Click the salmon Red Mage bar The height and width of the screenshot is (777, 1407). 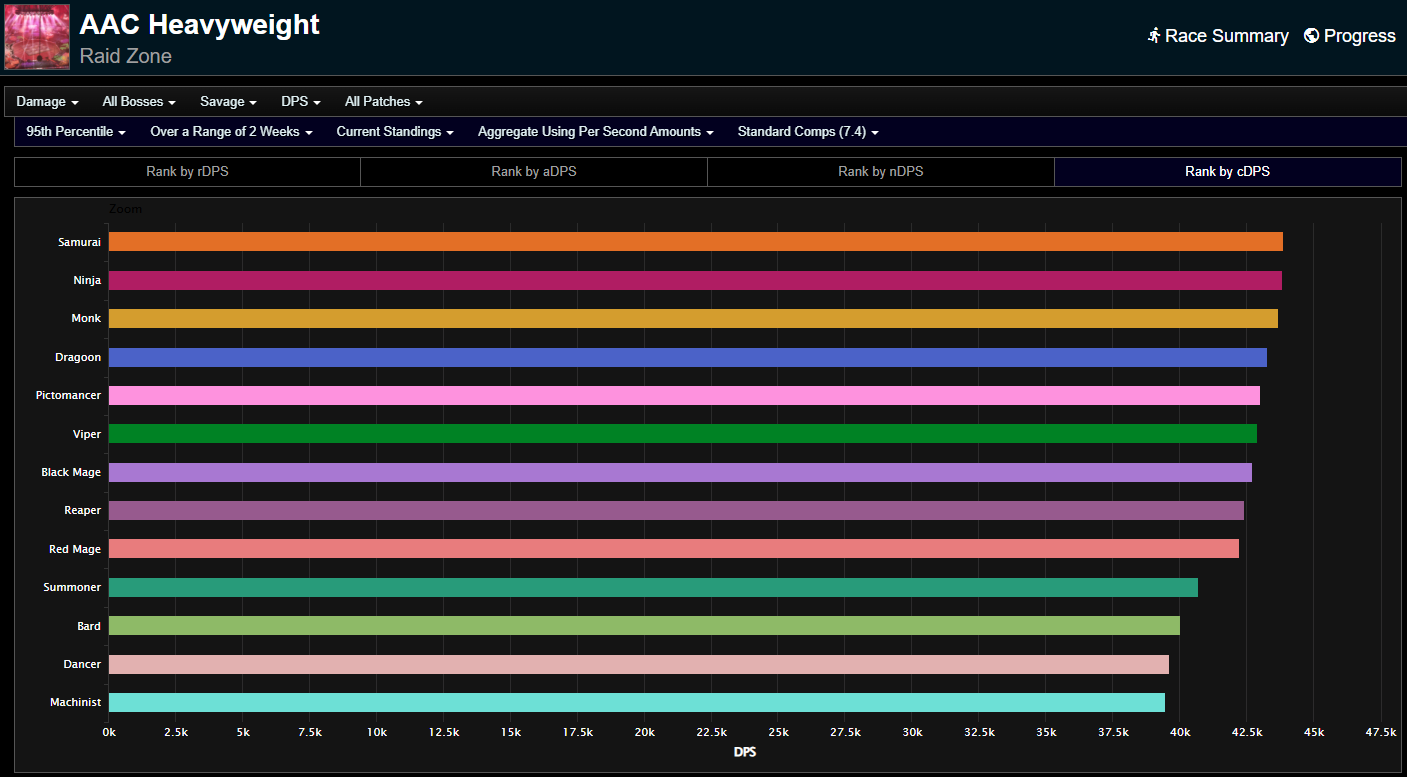pos(674,548)
